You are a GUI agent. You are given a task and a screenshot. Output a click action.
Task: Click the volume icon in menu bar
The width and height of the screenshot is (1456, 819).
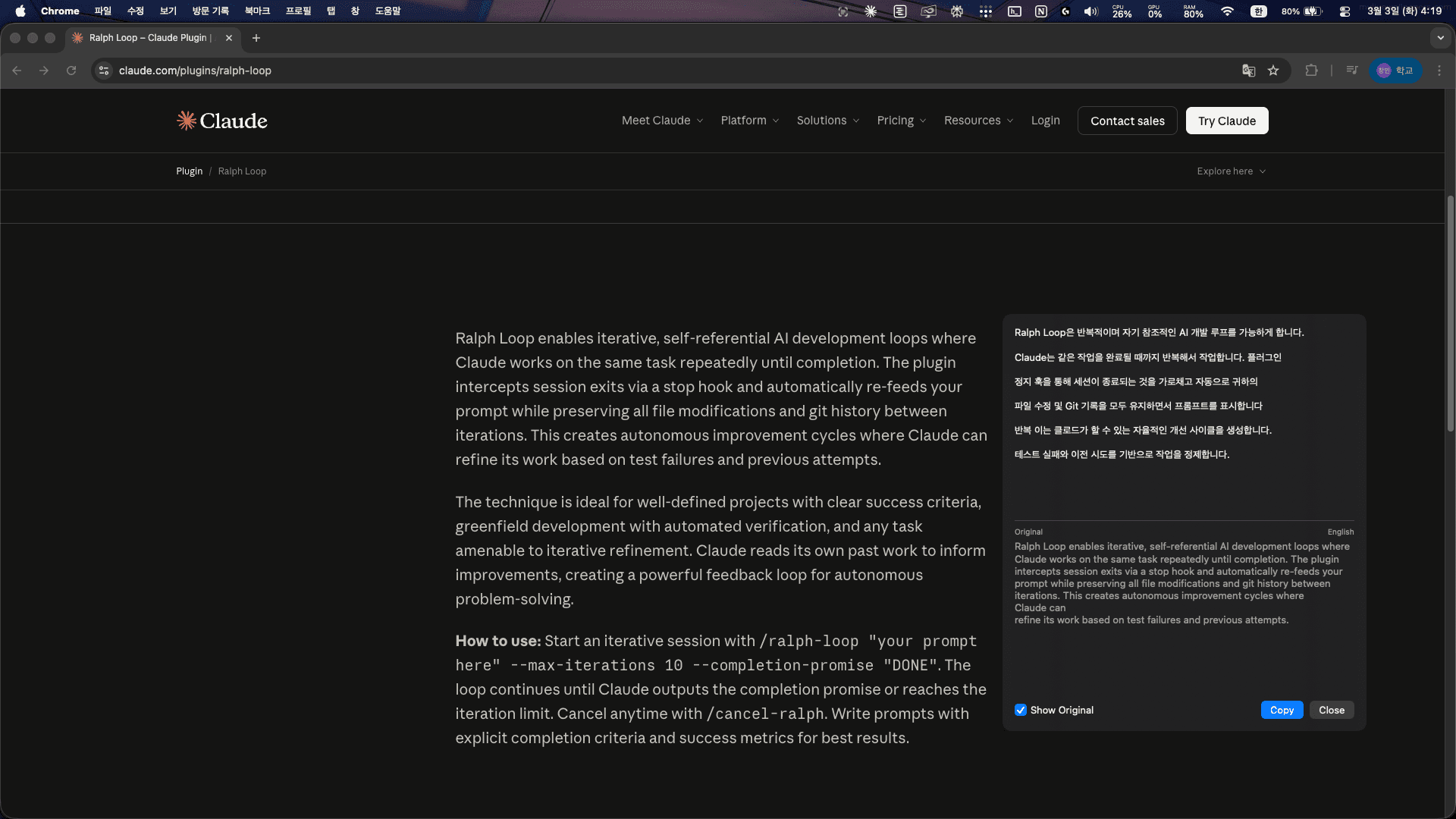[1090, 11]
